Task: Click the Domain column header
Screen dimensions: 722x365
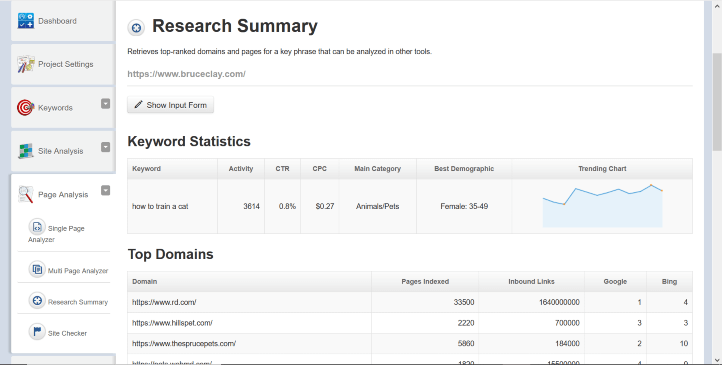Action: [x=250, y=282]
